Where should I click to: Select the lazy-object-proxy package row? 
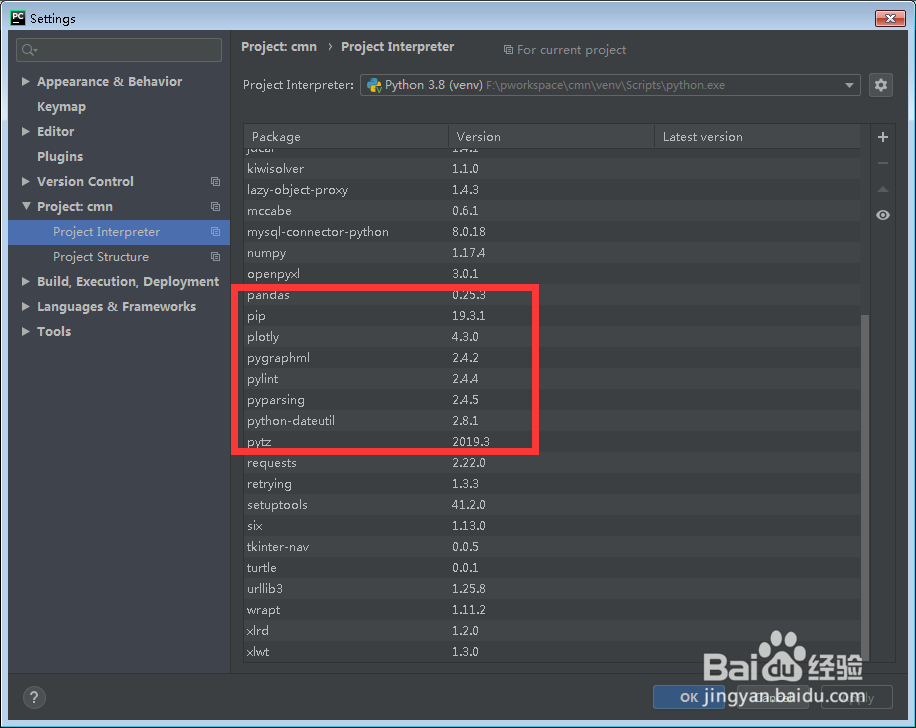click(x=551, y=190)
